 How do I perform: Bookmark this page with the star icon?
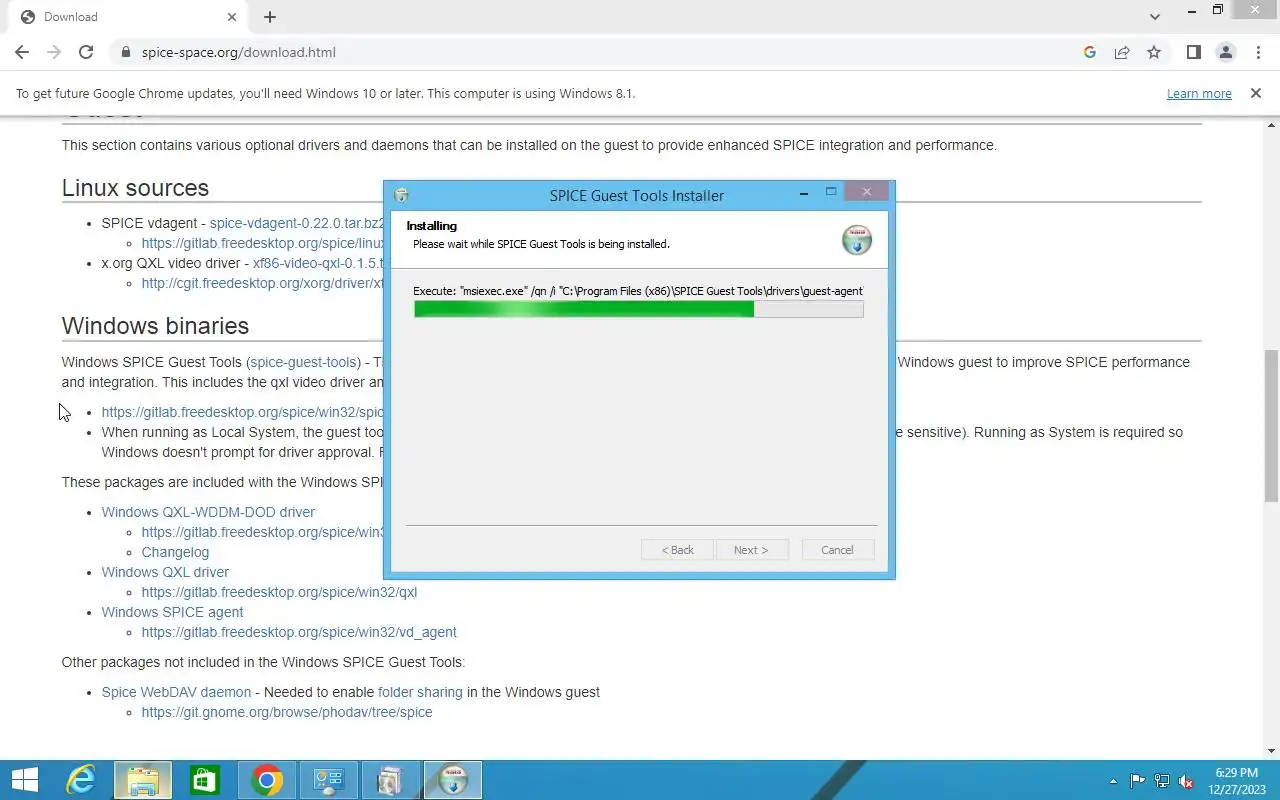click(1154, 52)
